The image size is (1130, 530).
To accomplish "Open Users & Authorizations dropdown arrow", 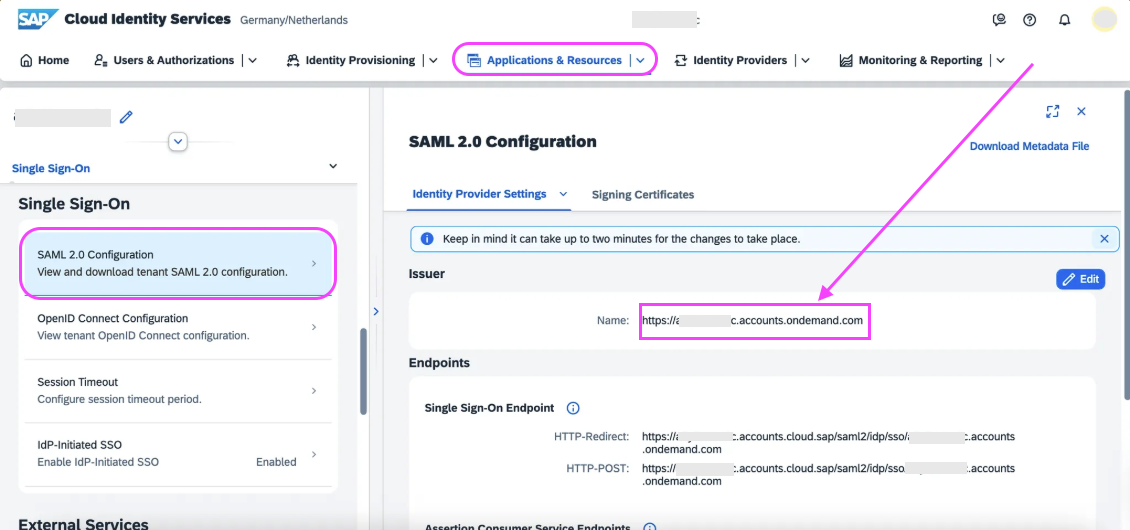I will [x=253, y=61].
